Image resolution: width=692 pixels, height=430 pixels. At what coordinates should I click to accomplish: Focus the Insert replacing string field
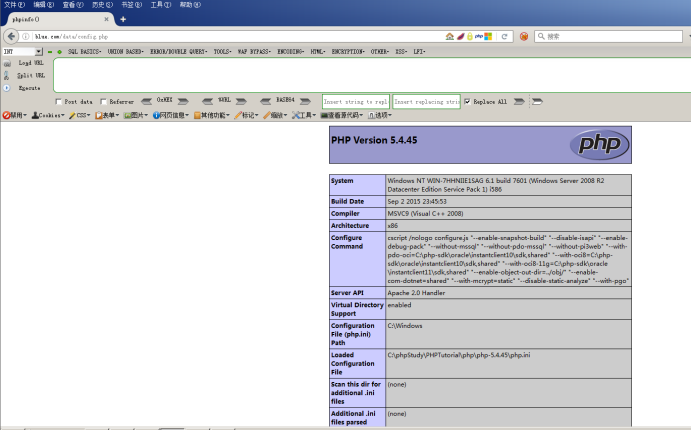tap(426, 102)
